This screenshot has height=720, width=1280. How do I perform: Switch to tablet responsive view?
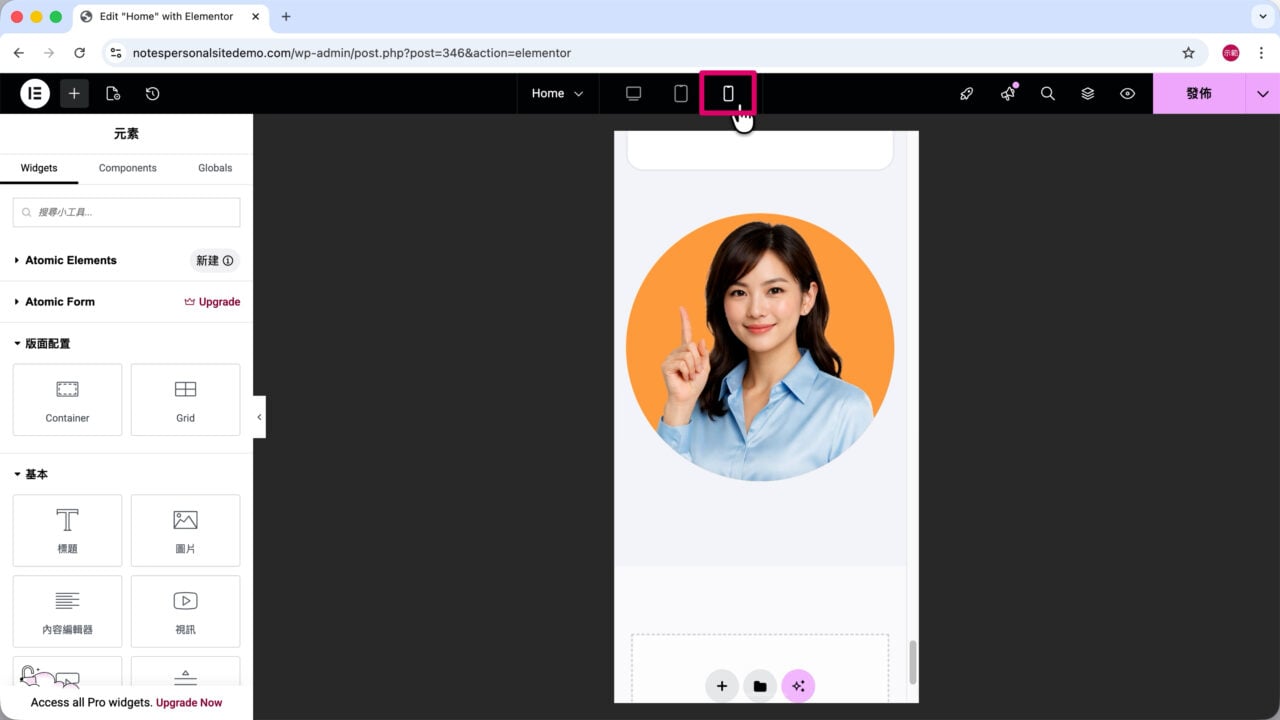[681, 93]
